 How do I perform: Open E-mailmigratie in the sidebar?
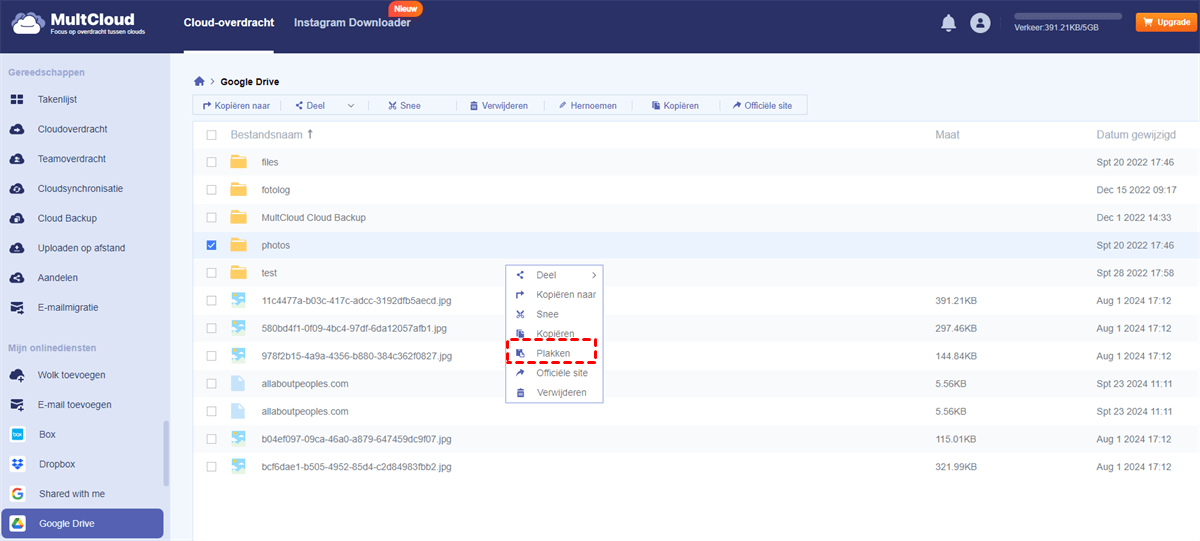[68, 307]
